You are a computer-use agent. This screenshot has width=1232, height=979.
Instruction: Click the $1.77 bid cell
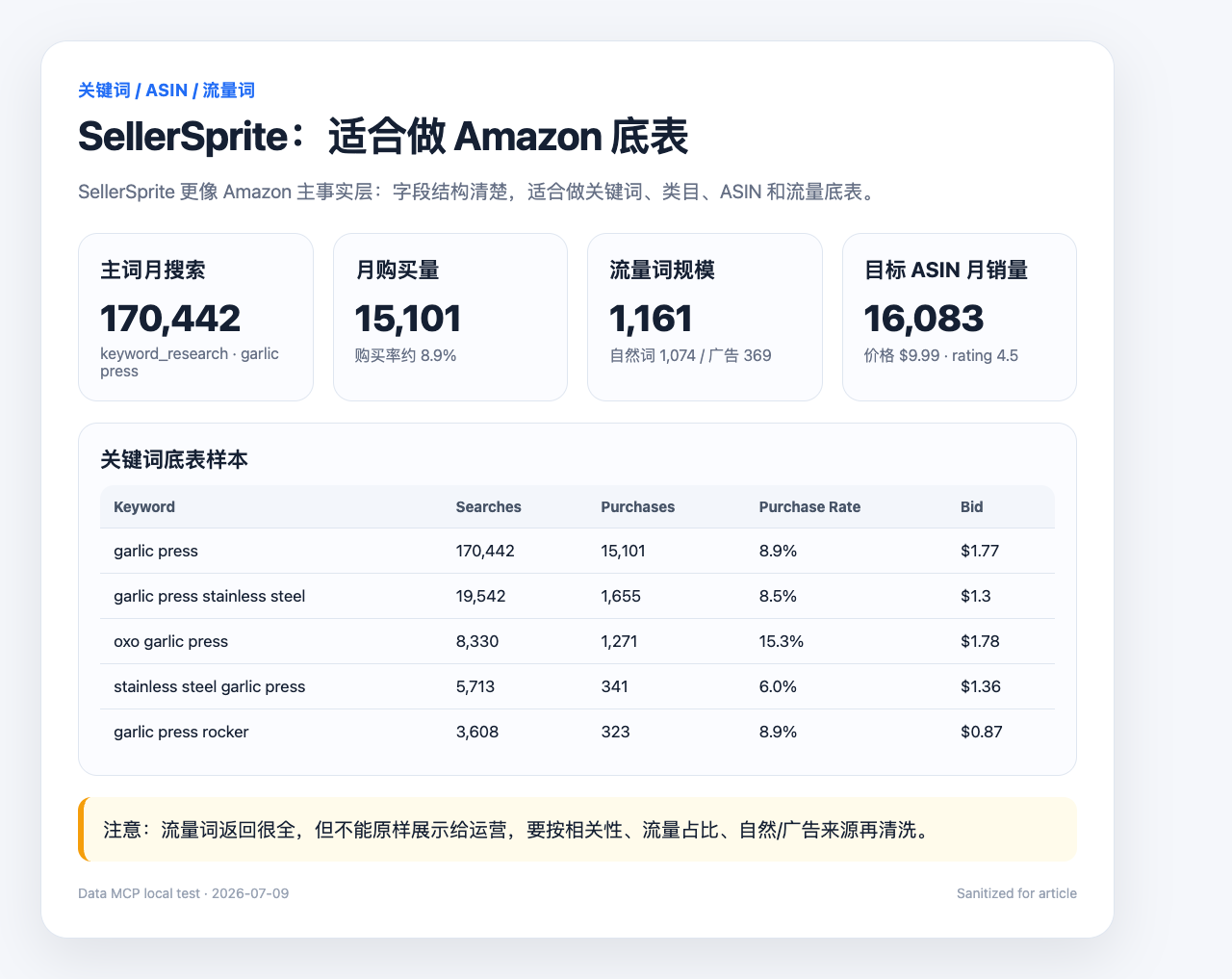click(980, 552)
